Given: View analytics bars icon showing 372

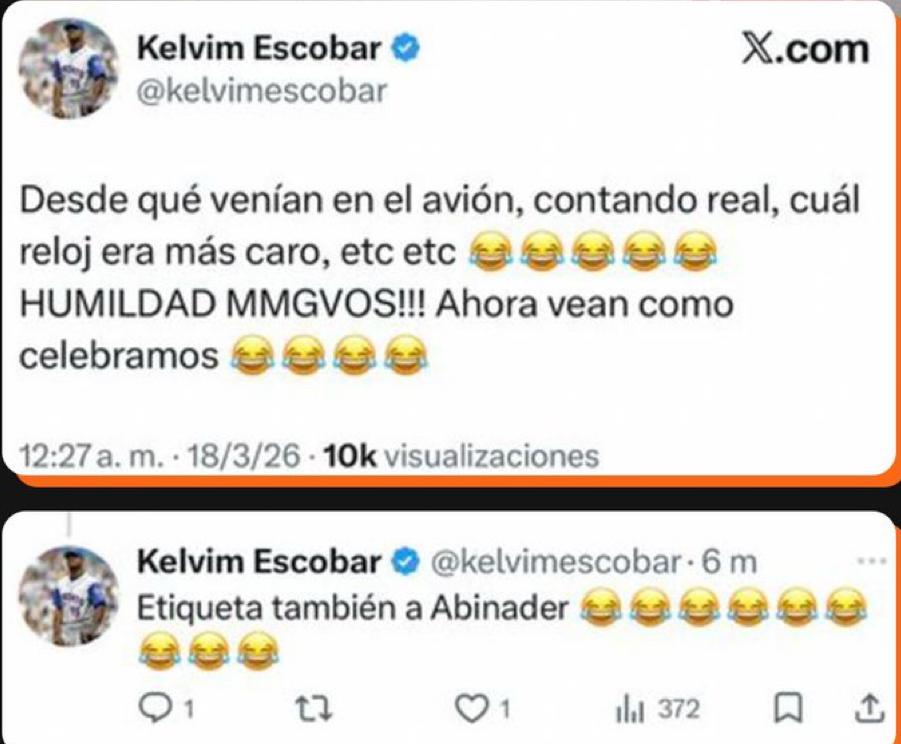Looking at the screenshot, I should point(629,710).
